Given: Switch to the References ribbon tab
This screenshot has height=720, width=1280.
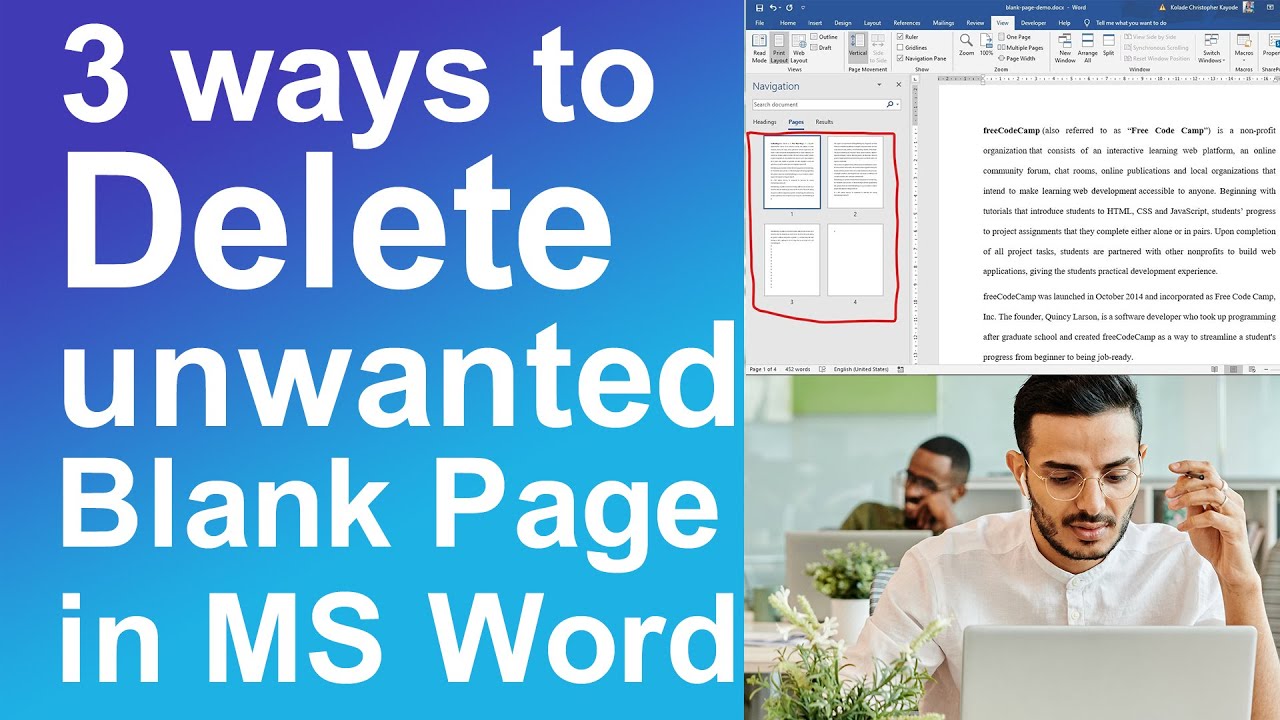Looking at the screenshot, I should tap(907, 22).
